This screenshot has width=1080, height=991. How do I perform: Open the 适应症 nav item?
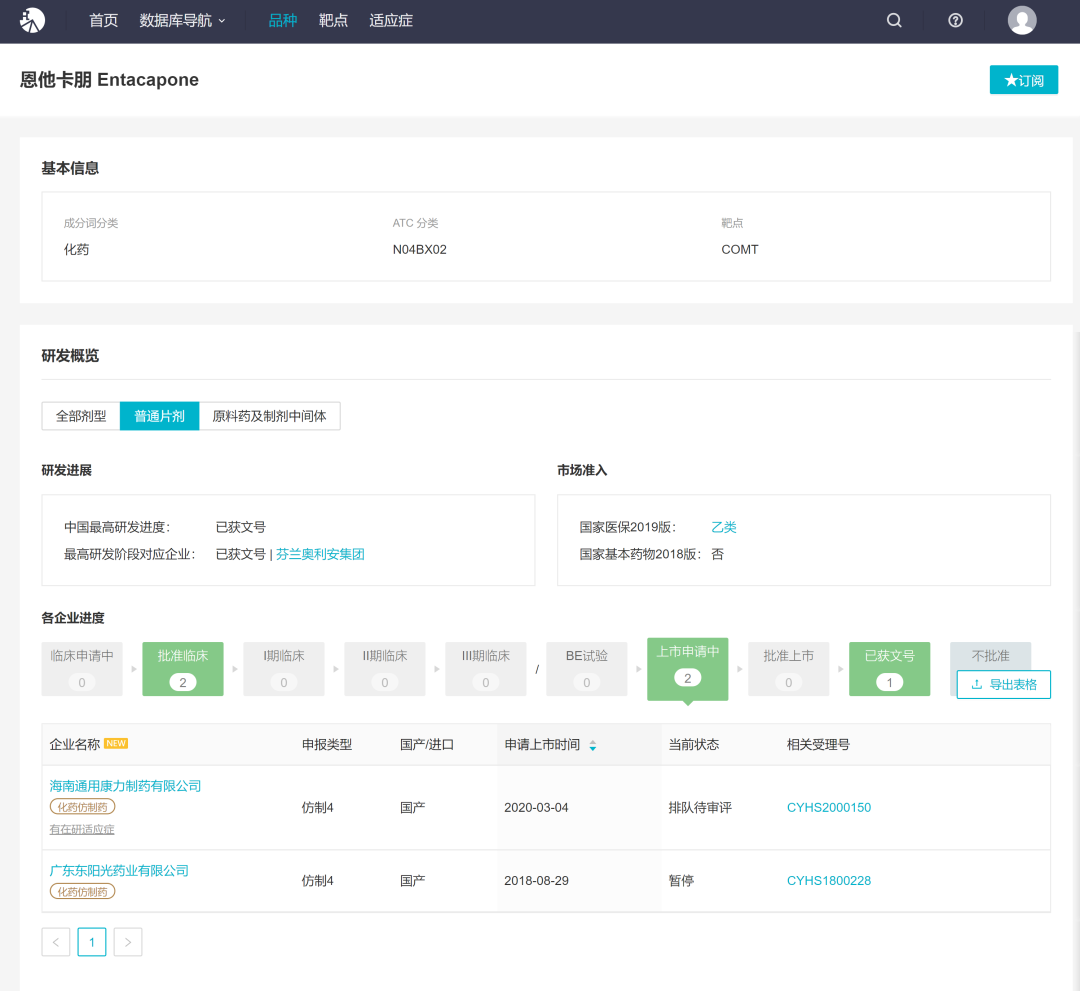click(x=391, y=21)
